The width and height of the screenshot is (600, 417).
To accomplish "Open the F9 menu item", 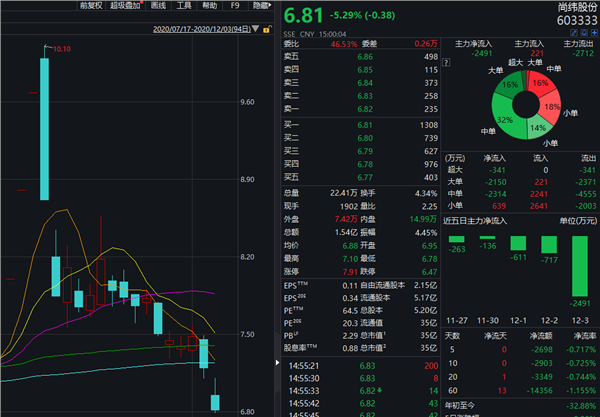I will [235, 5].
